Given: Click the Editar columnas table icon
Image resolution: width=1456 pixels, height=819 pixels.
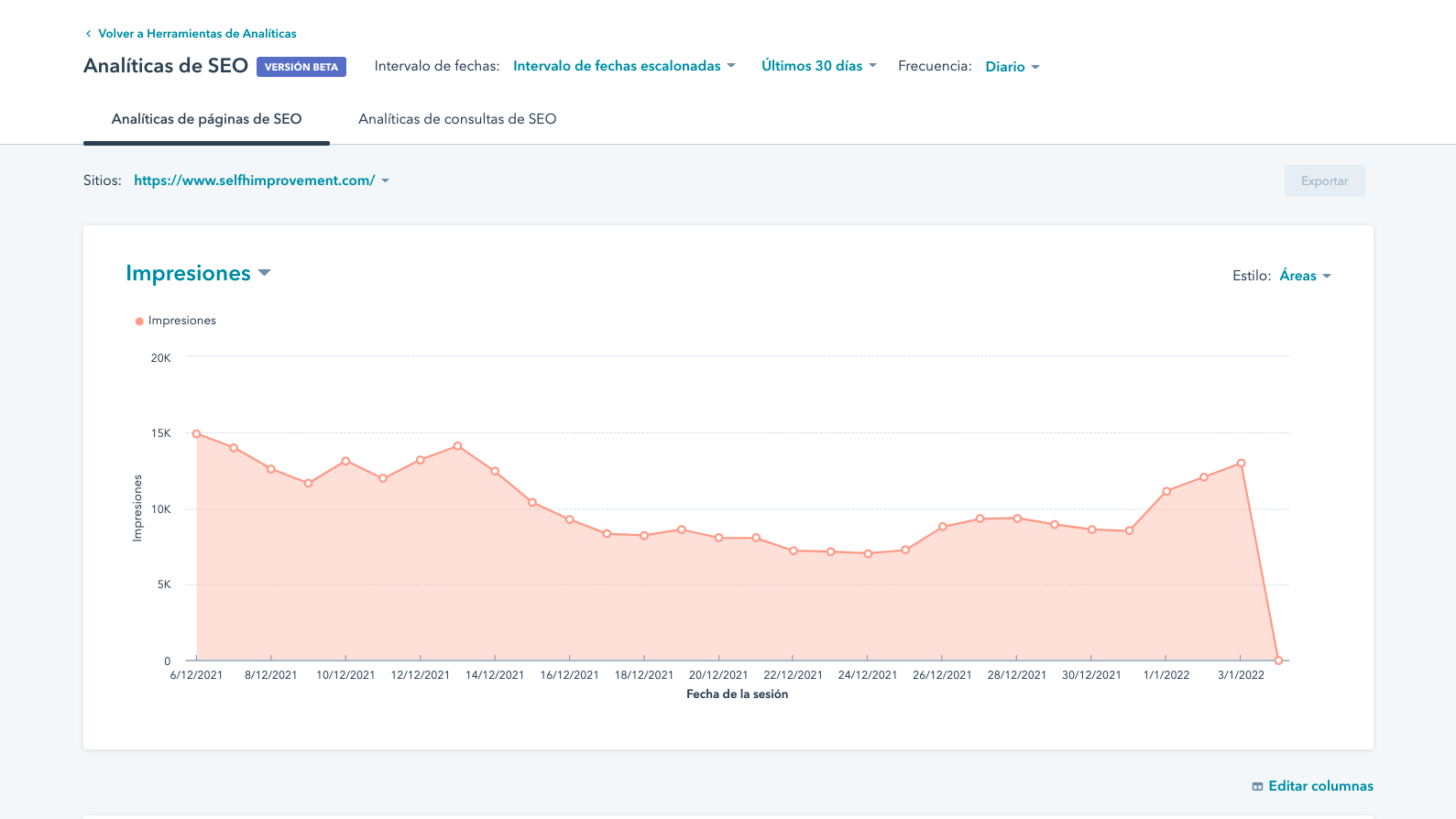Looking at the screenshot, I should (x=1257, y=787).
